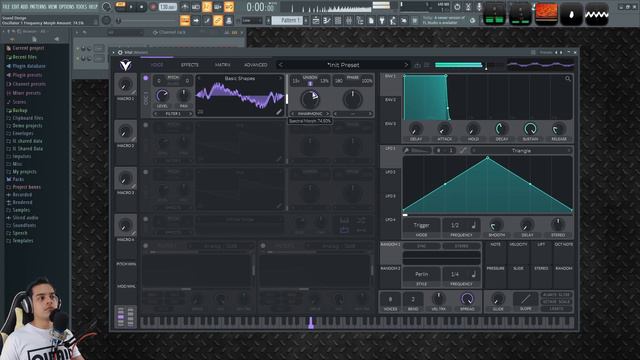The width and height of the screenshot is (640, 360).
Task: Click FL Studio record button
Action: tap(153, 7)
